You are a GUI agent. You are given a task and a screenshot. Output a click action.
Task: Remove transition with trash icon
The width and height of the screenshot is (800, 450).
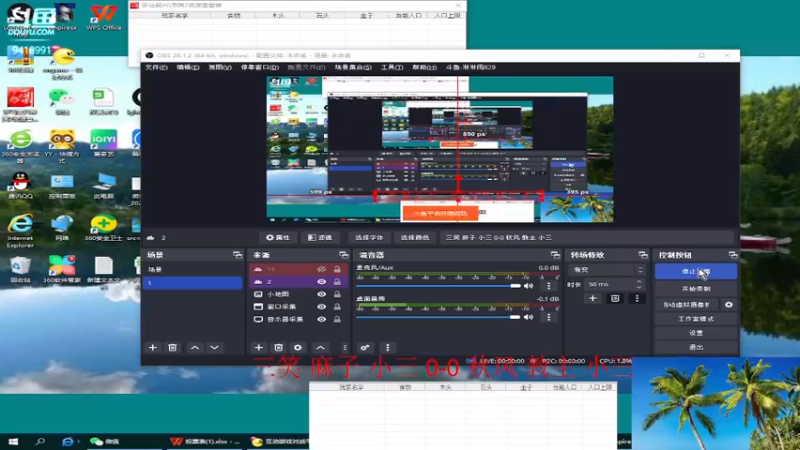coord(615,298)
